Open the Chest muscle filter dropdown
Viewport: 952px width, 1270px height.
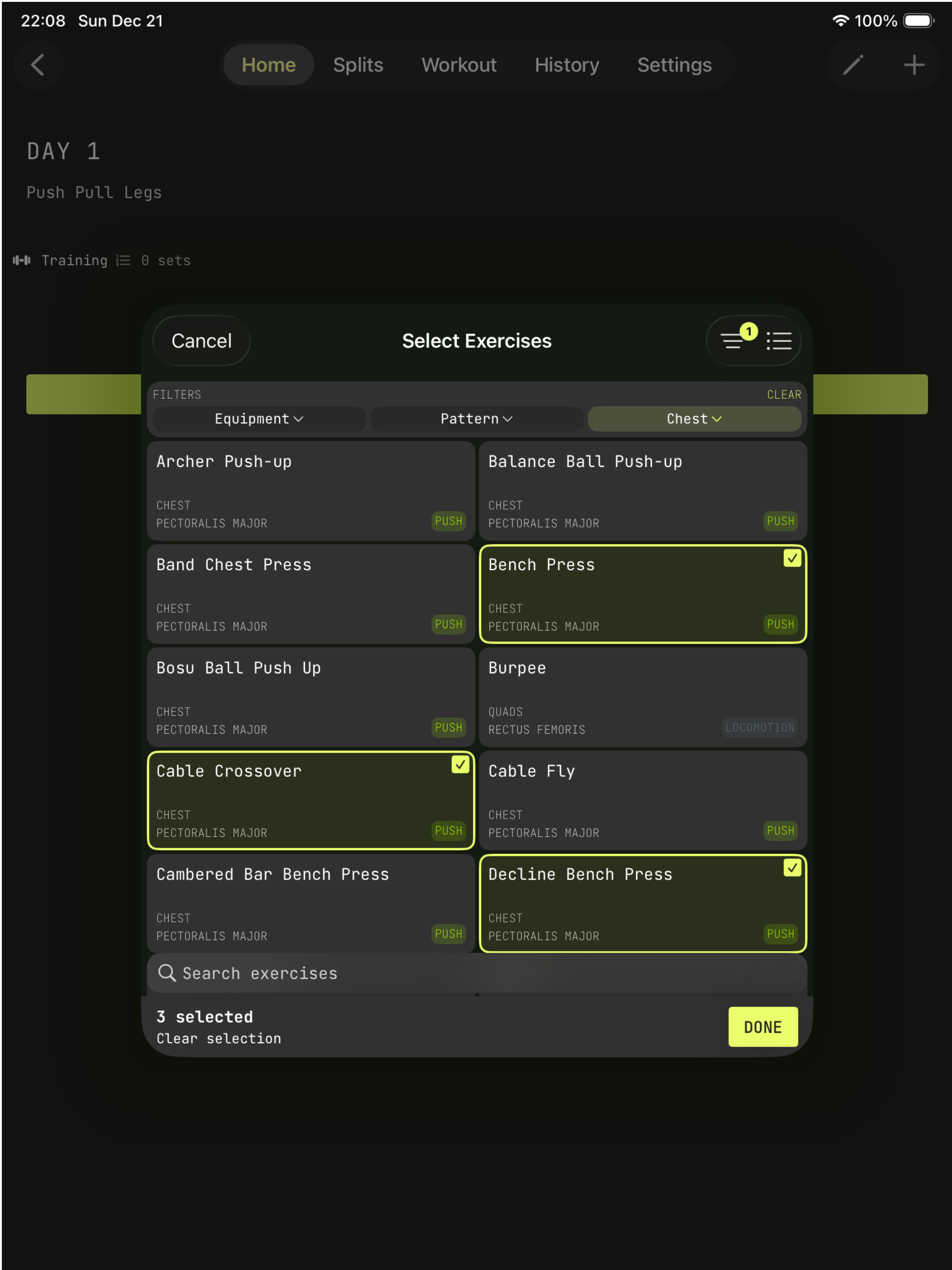[694, 419]
